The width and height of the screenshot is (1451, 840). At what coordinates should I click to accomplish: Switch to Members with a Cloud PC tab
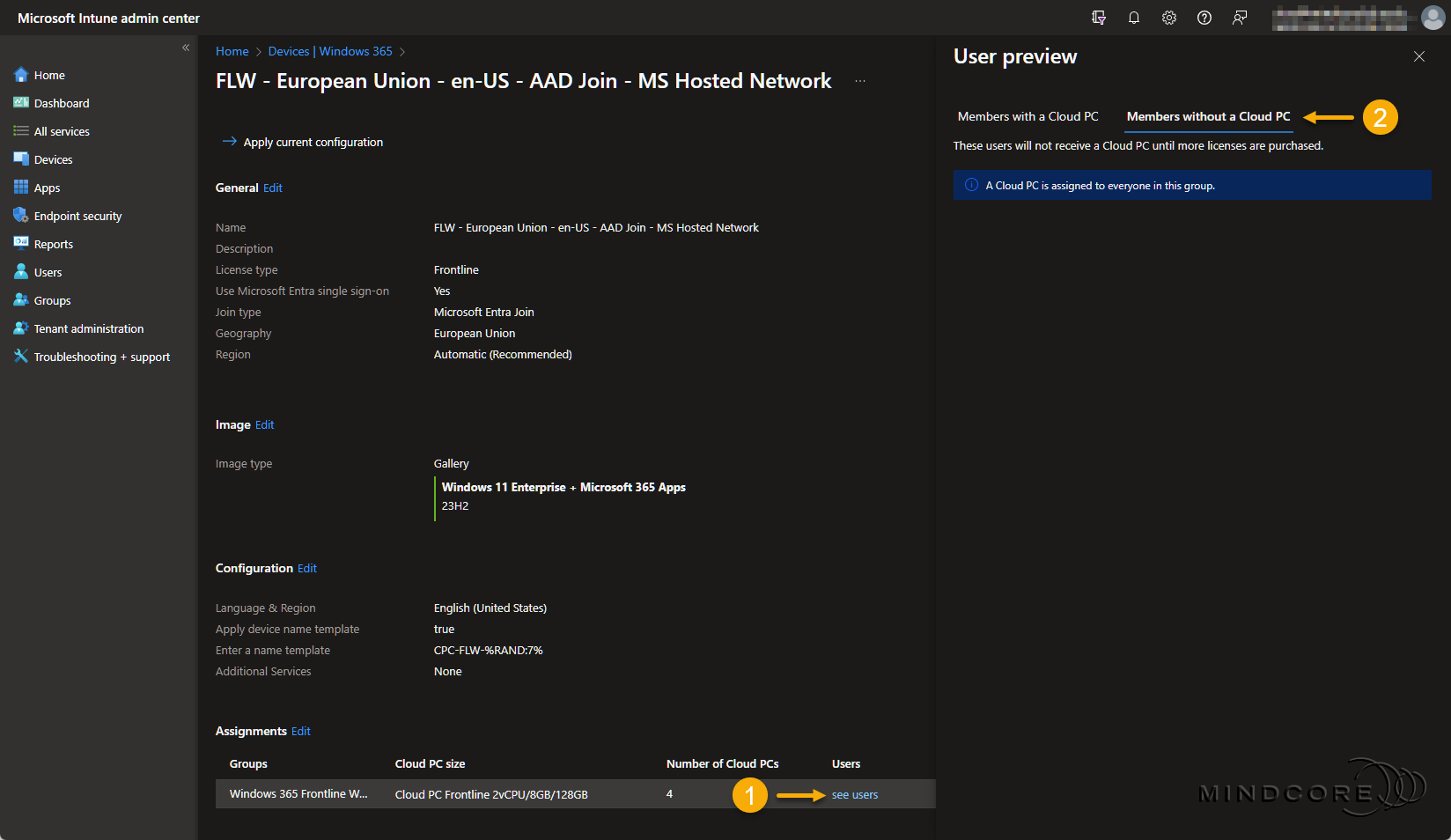click(1027, 116)
